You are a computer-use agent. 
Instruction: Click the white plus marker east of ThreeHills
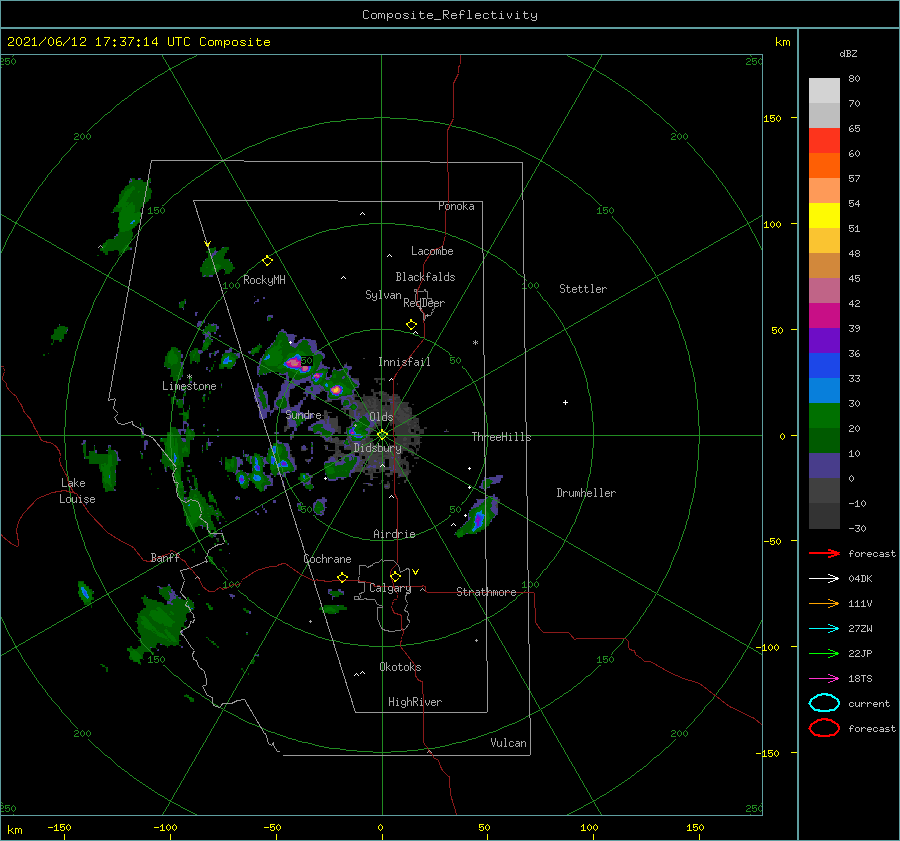pyautogui.click(x=565, y=402)
